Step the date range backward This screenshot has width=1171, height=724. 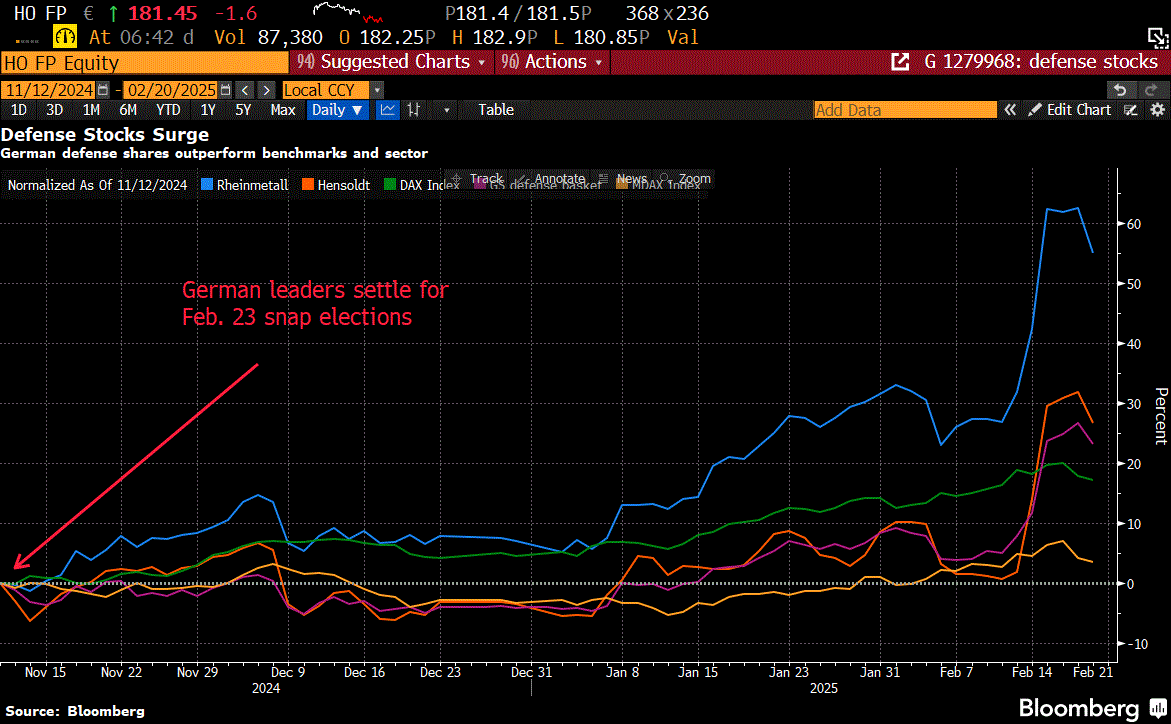245,90
